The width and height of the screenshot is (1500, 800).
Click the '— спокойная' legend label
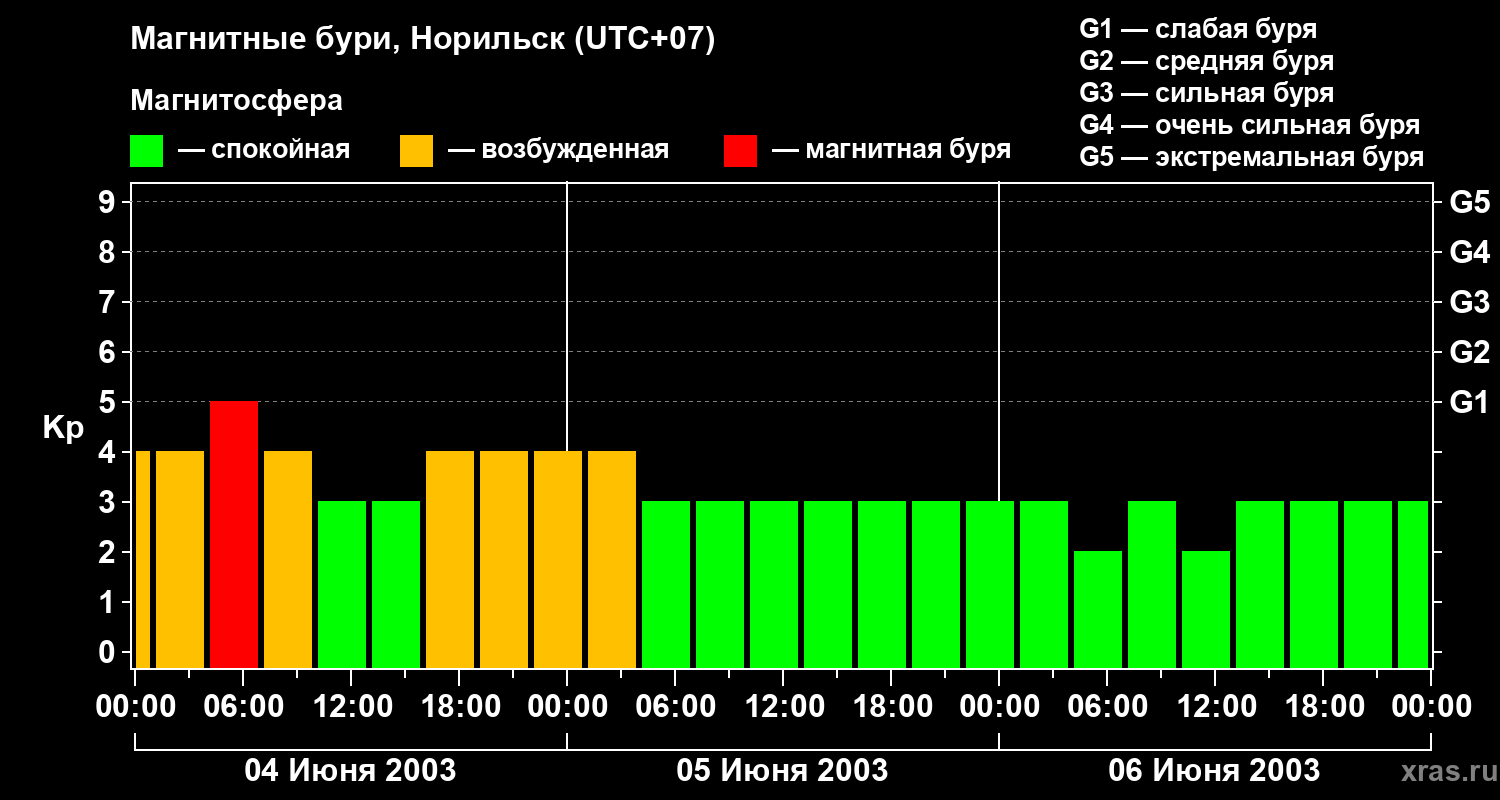[264, 150]
